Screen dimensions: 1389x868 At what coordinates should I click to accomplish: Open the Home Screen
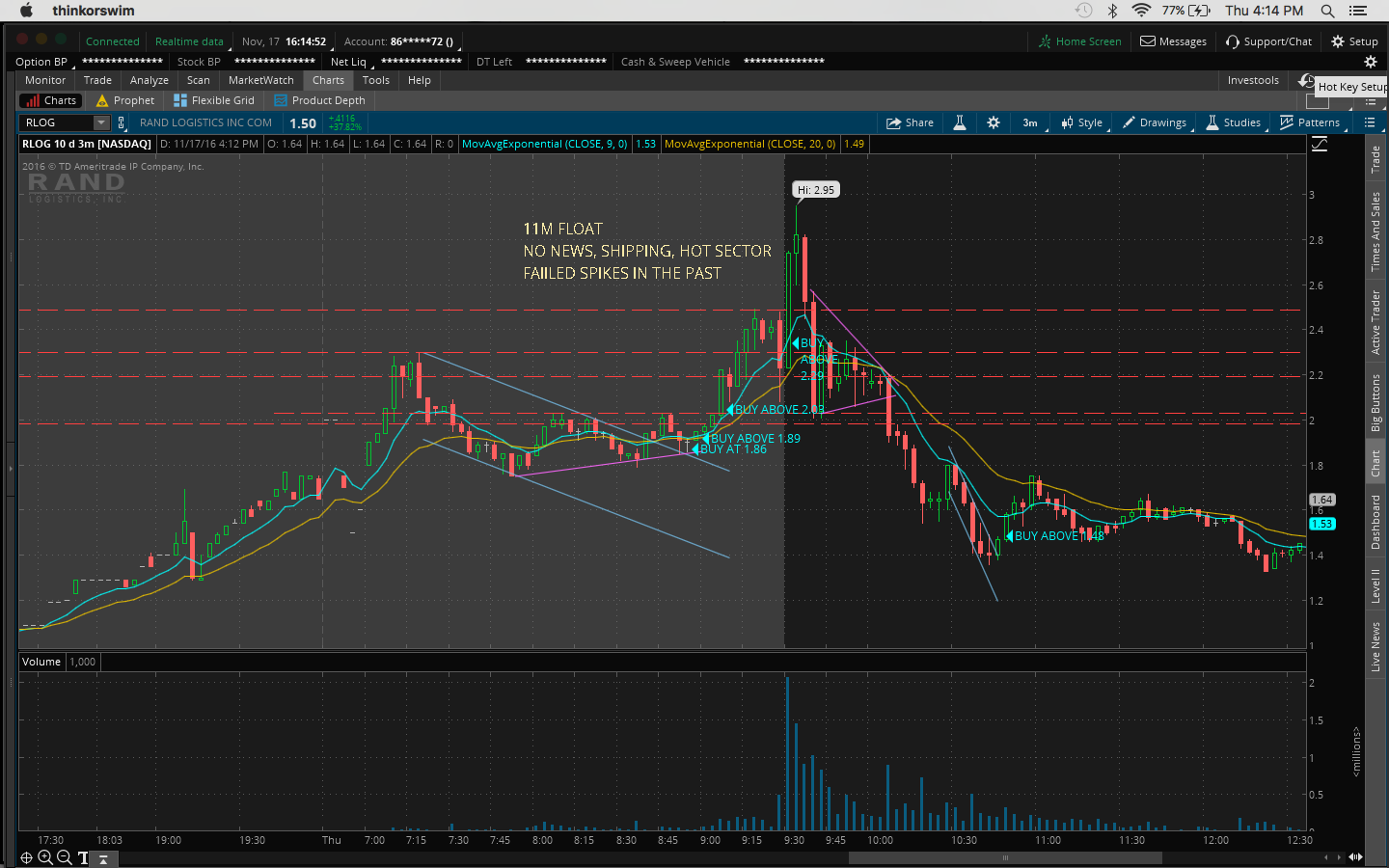coord(1079,41)
